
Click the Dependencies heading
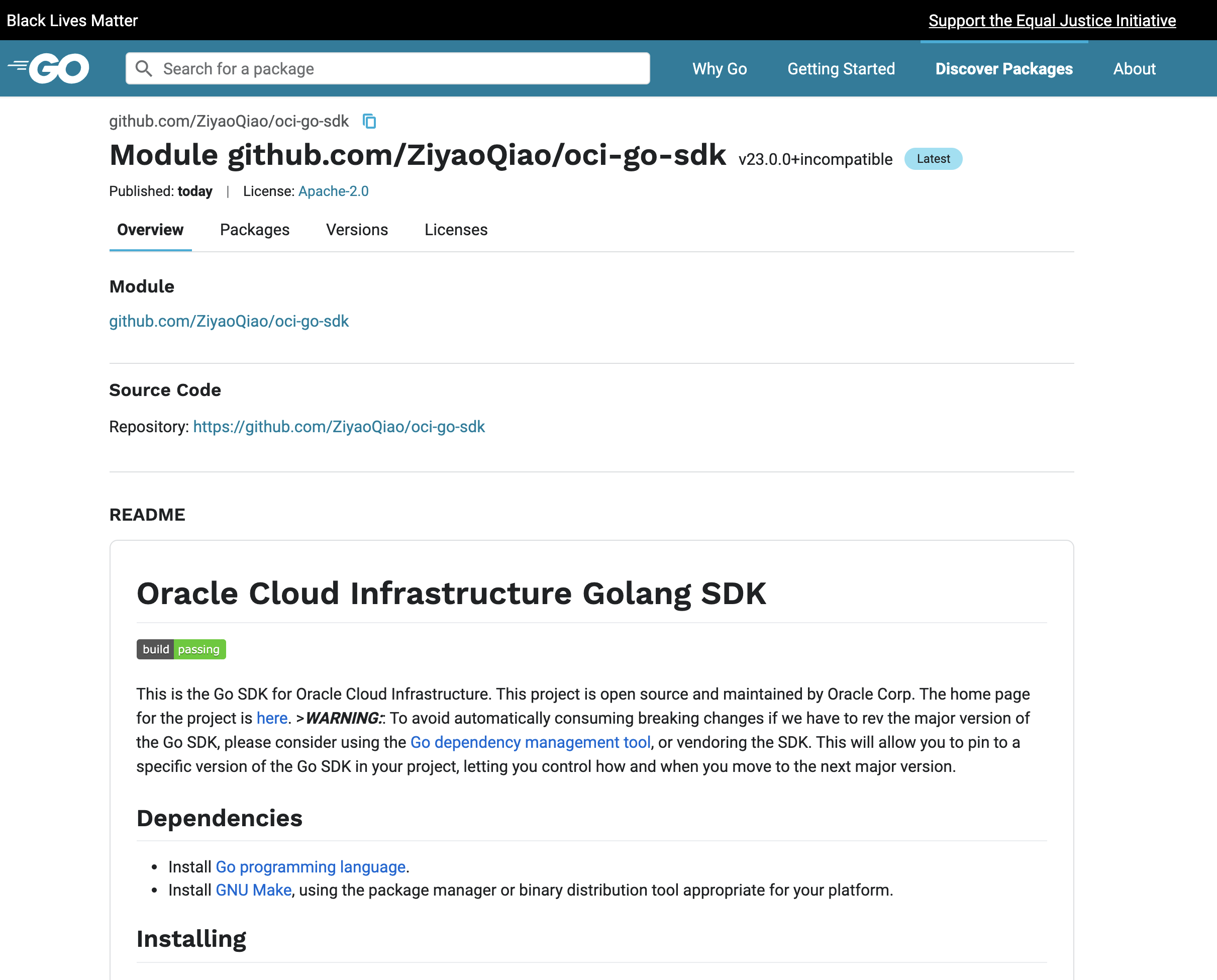[x=220, y=818]
